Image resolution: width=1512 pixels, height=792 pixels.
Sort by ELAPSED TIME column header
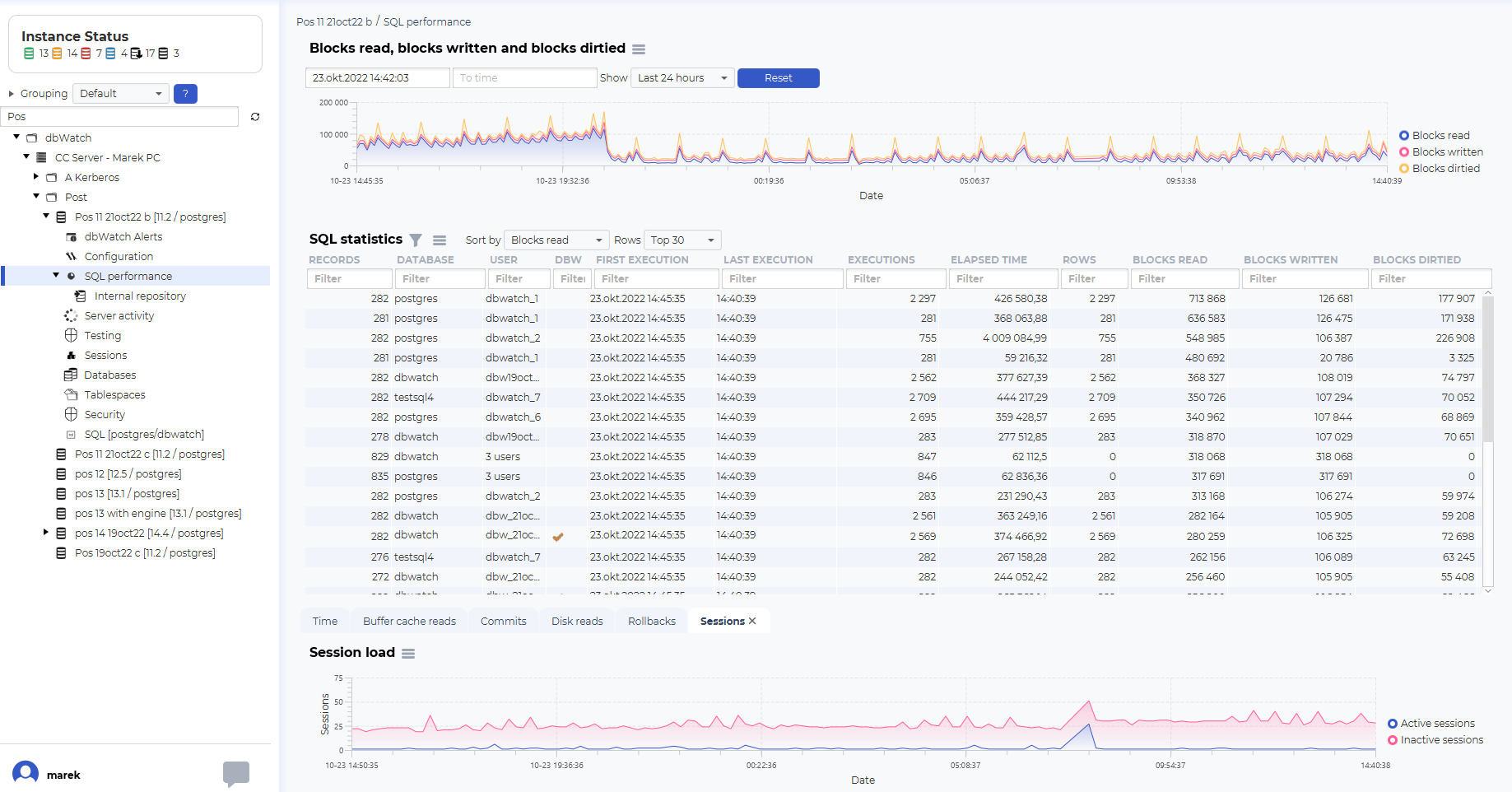(x=989, y=260)
